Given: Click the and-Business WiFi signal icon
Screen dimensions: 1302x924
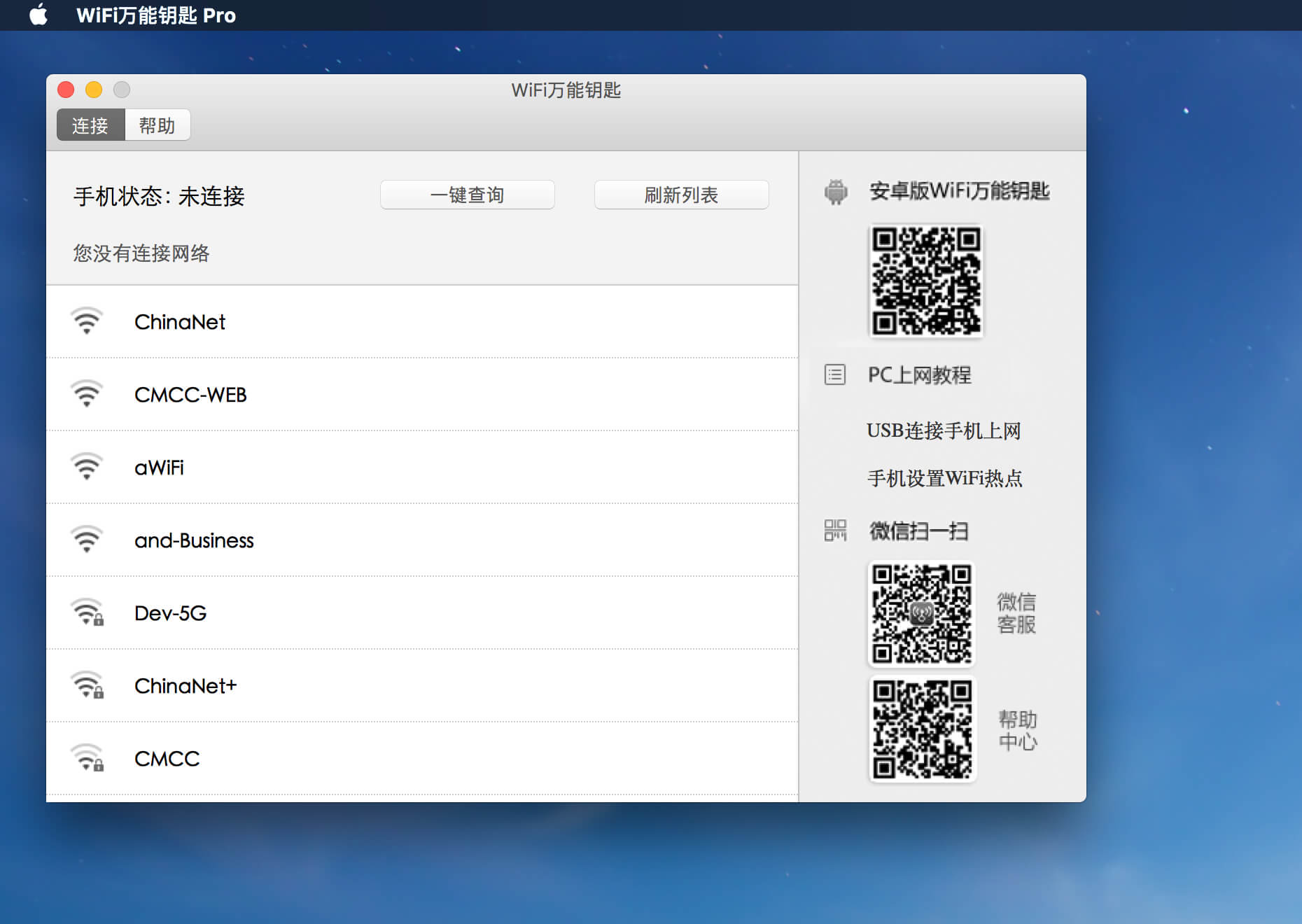Looking at the screenshot, I should coord(87,540).
